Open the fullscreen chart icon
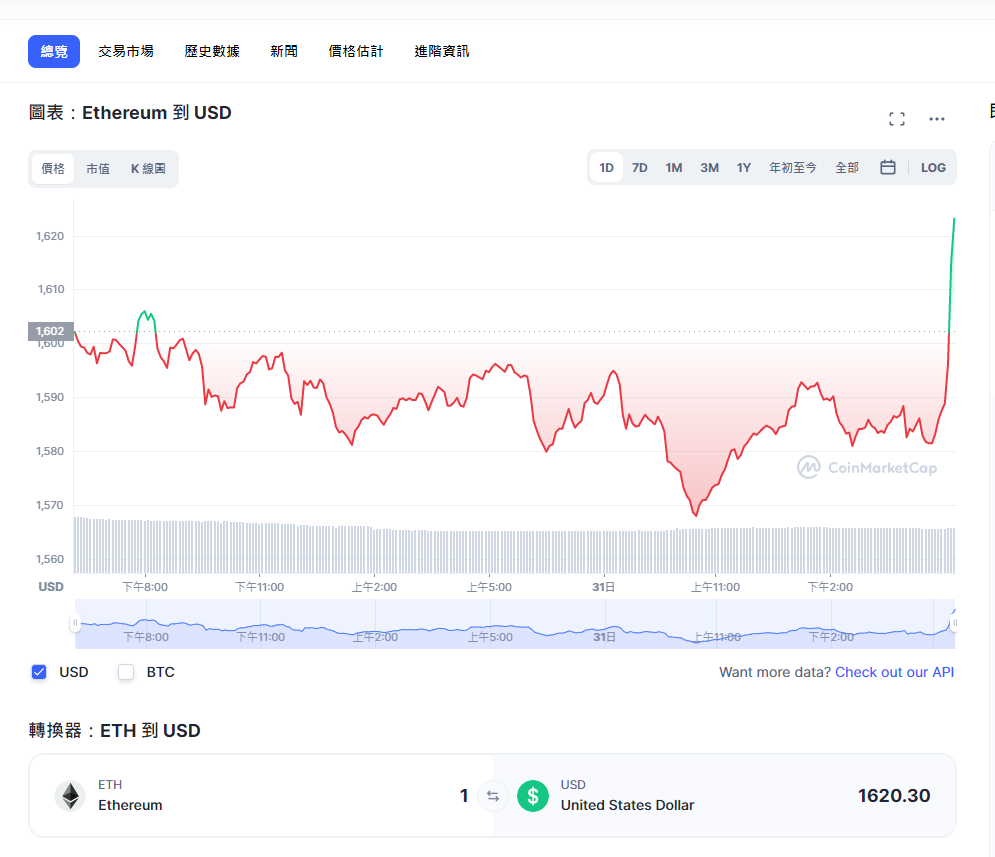 (897, 119)
